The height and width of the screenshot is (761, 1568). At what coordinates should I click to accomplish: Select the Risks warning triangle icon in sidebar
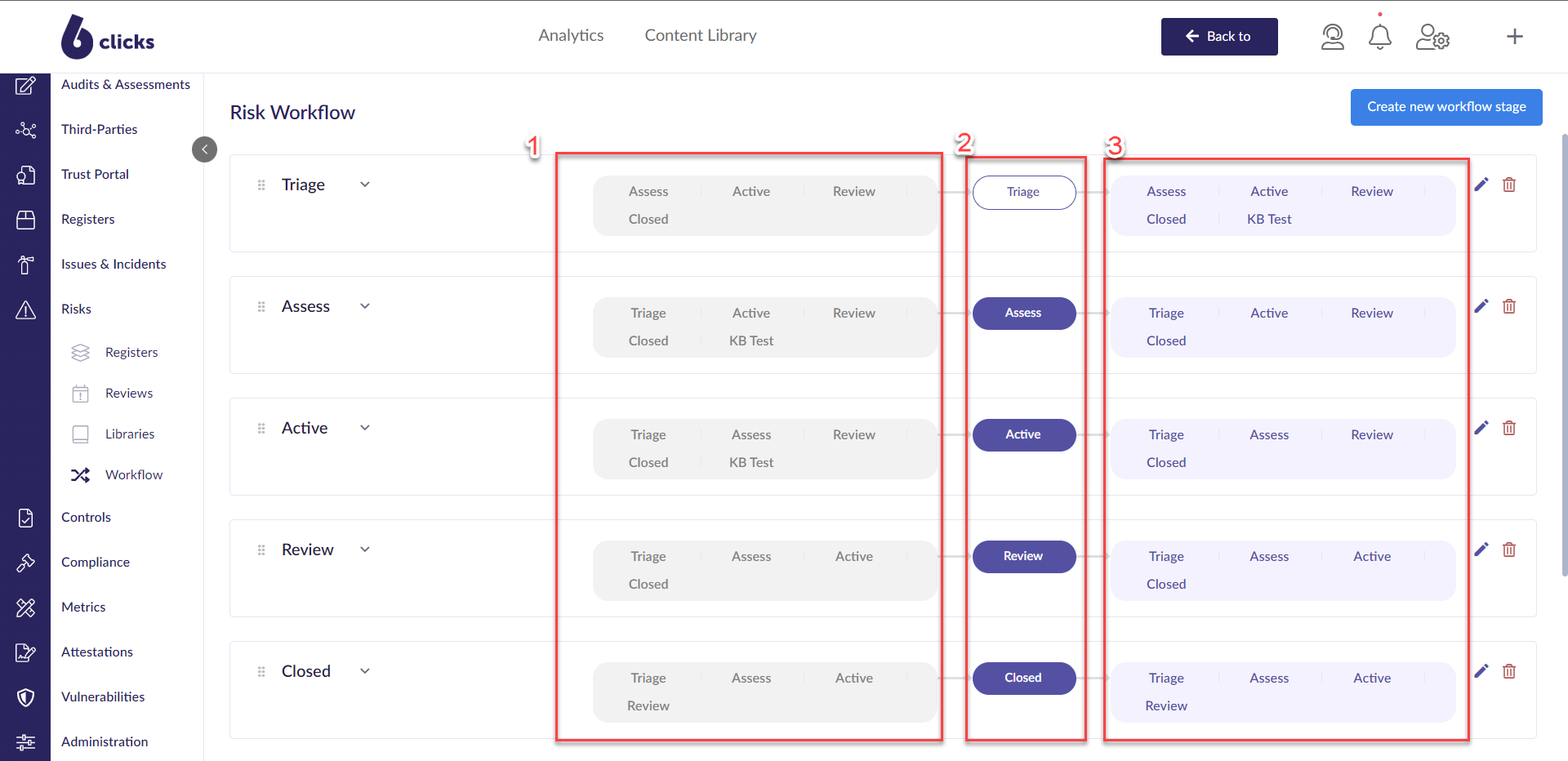[26, 310]
